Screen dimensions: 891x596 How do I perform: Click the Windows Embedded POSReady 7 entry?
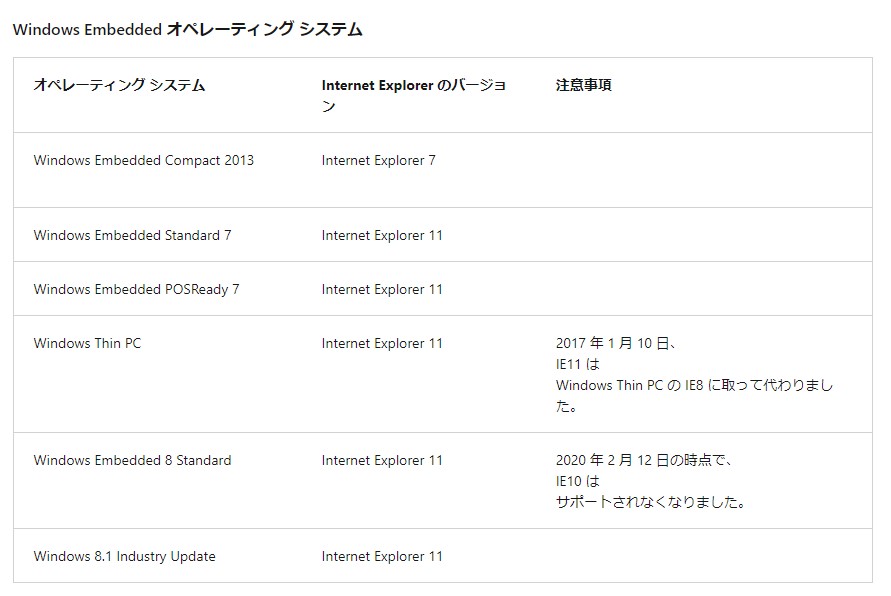point(135,288)
